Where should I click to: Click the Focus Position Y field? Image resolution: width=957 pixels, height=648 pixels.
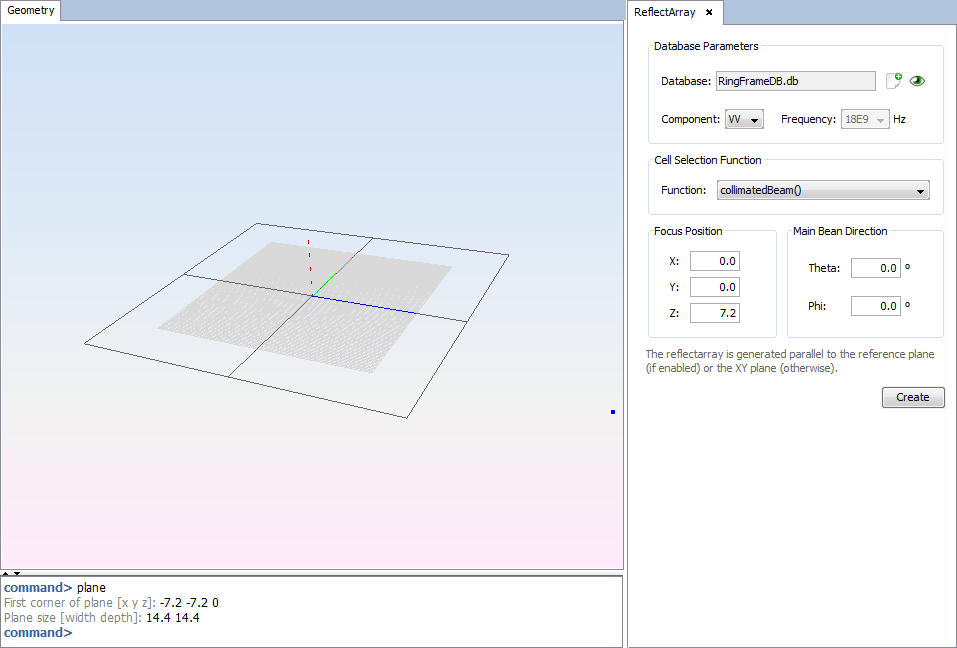pyautogui.click(x=714, y=287)
